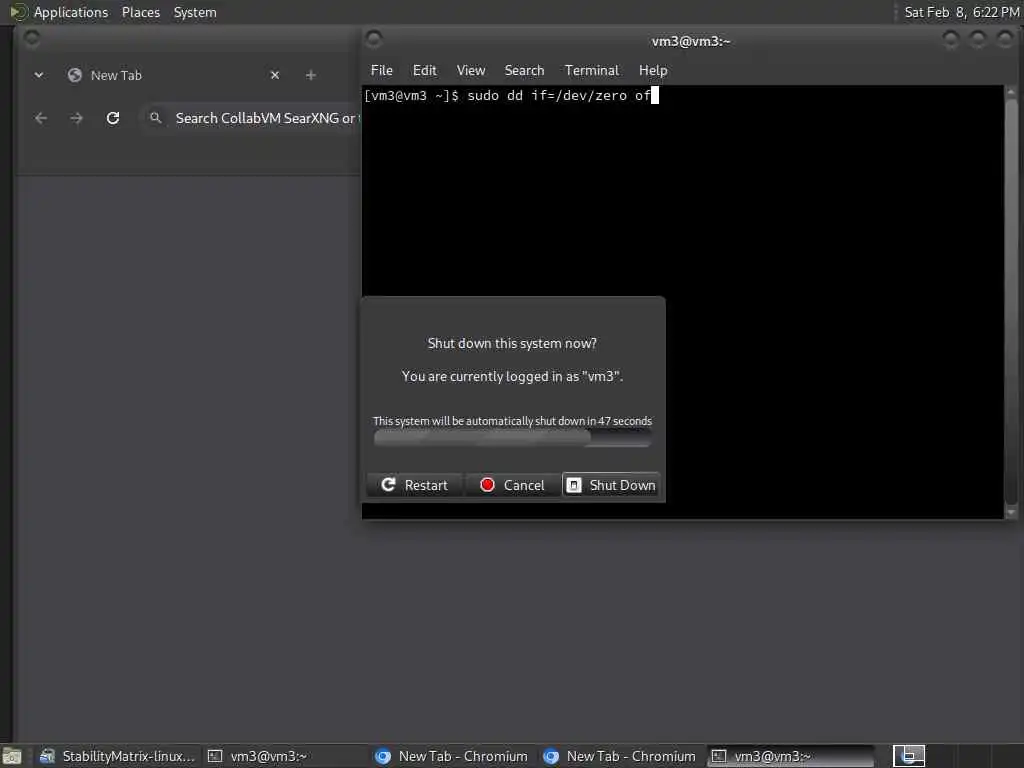
Task: Click the search magnifier icon in address bar
Action: coord(155,118)
